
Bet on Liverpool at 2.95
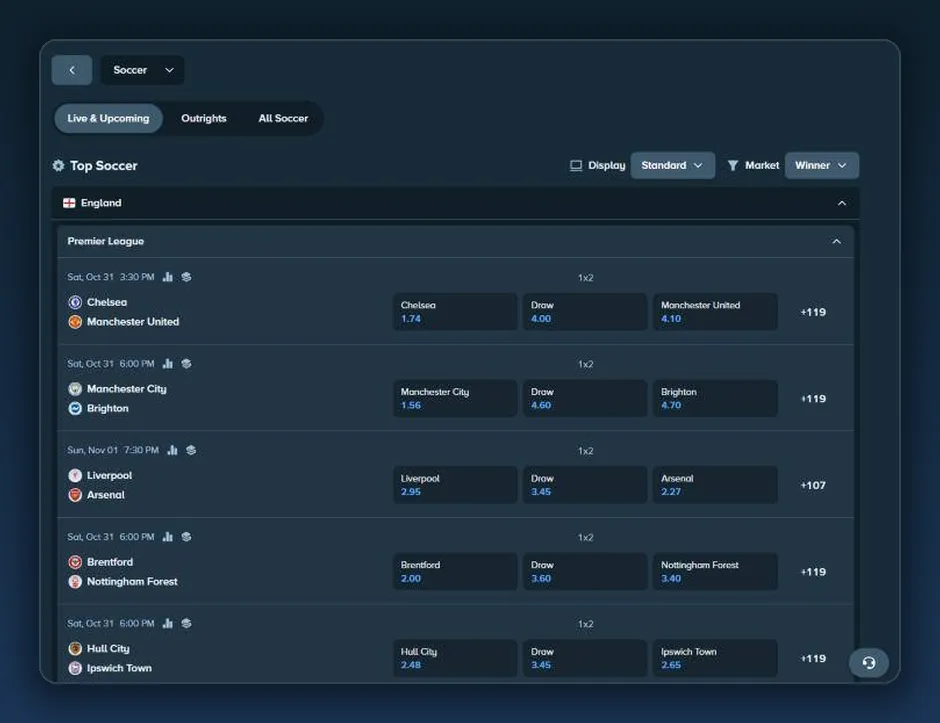click(455, 485)
